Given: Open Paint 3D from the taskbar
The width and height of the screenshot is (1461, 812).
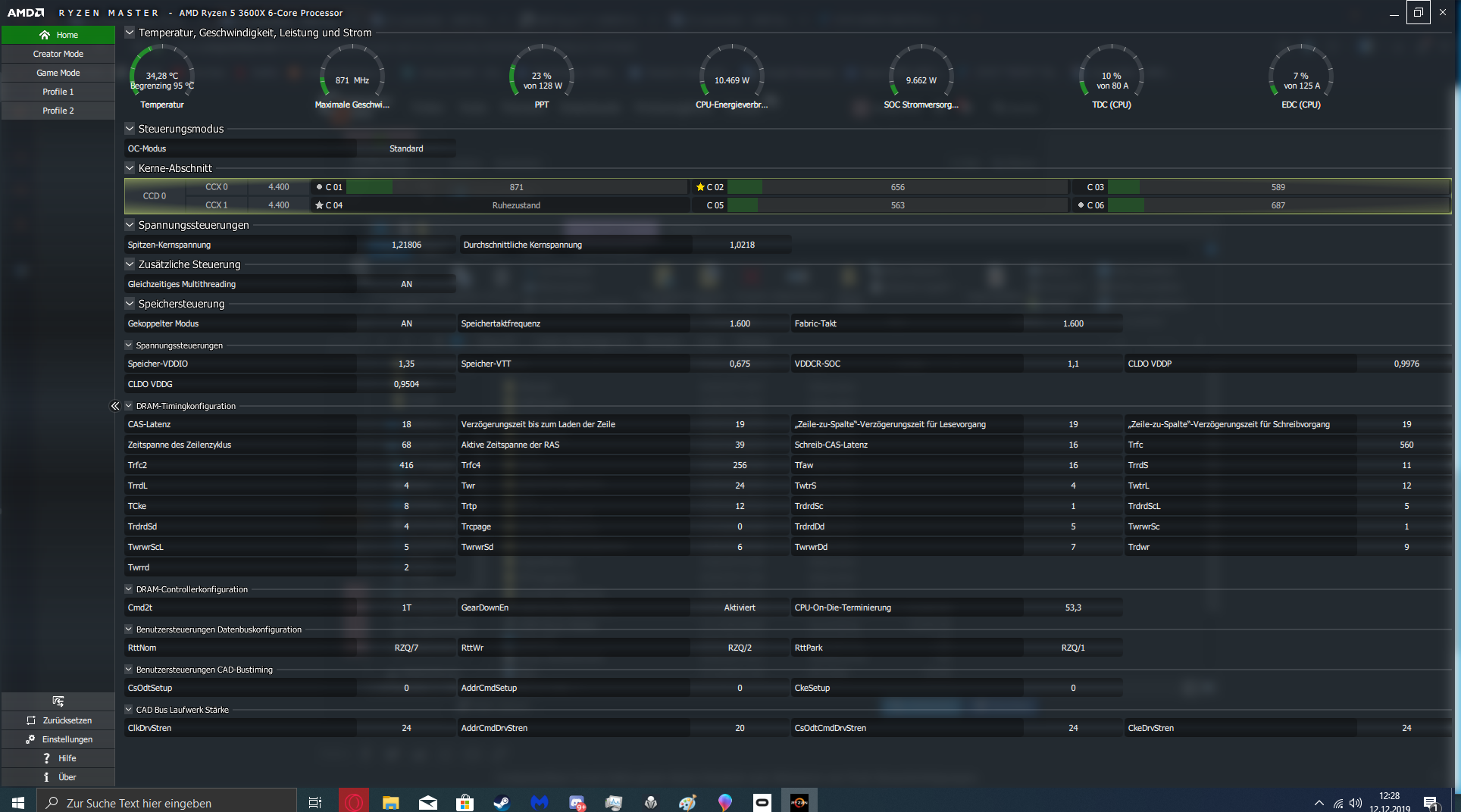Looking at the screenshot, I should tap(725, 802).
